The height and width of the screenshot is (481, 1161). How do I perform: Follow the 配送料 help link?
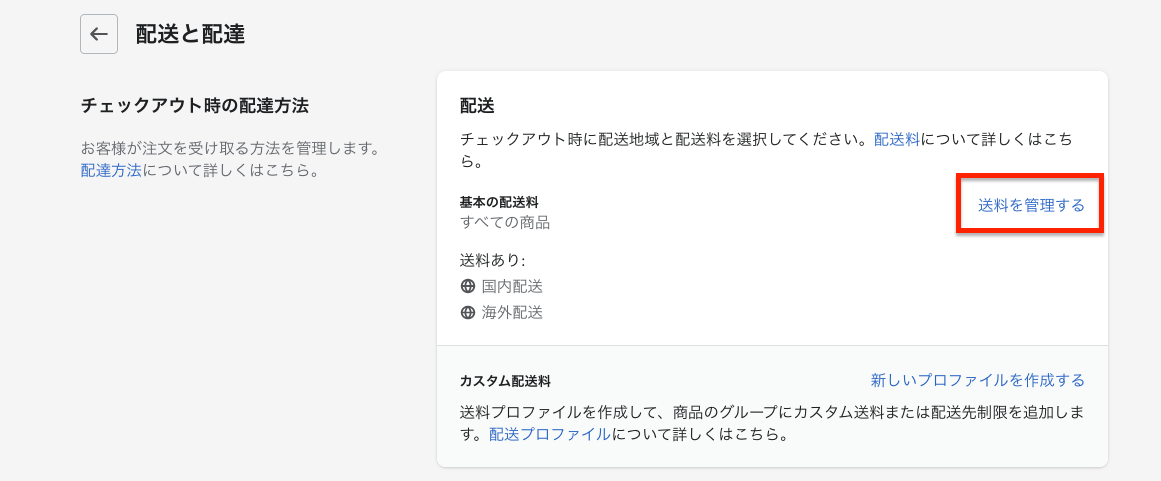(896, 139)
